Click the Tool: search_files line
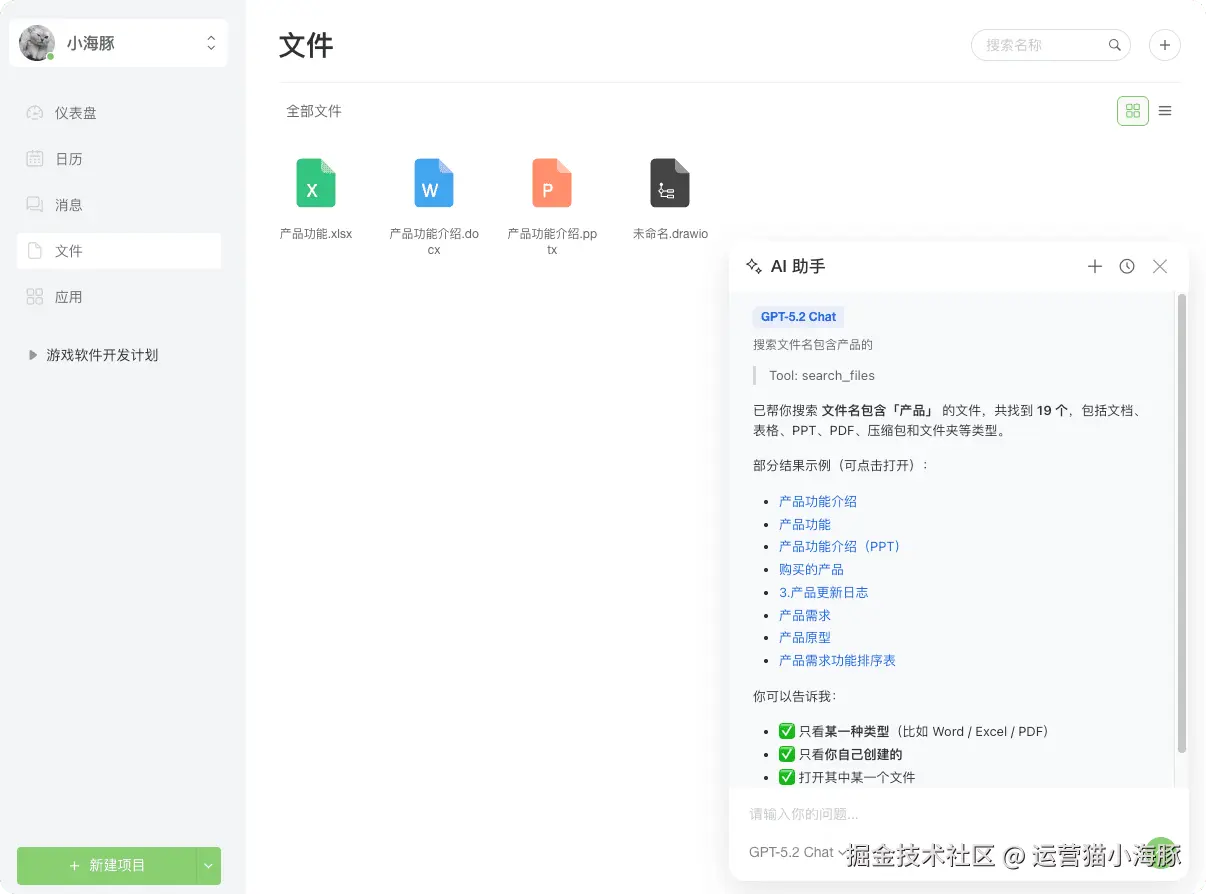Image resolution: width=1206 pixels, height=894 pixels. click(822, 376)
